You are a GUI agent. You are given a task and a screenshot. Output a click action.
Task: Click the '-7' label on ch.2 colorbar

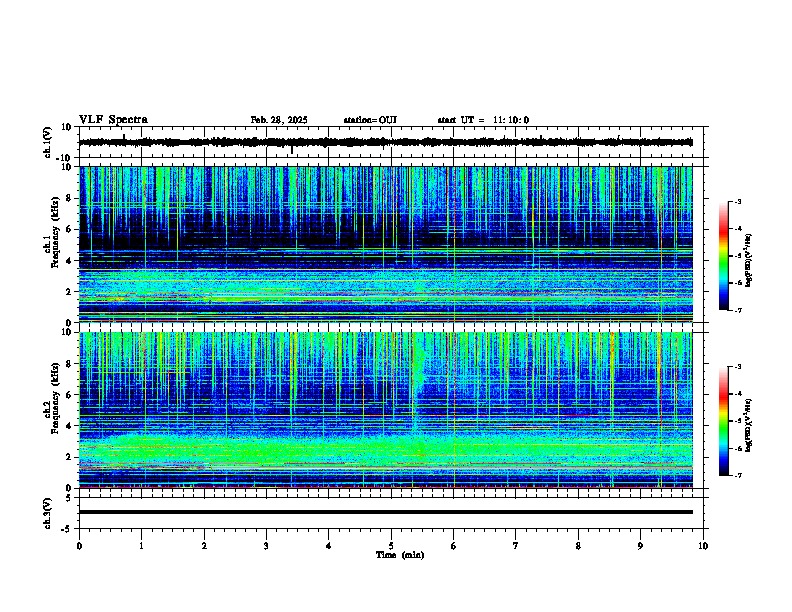tap(737, 475)
